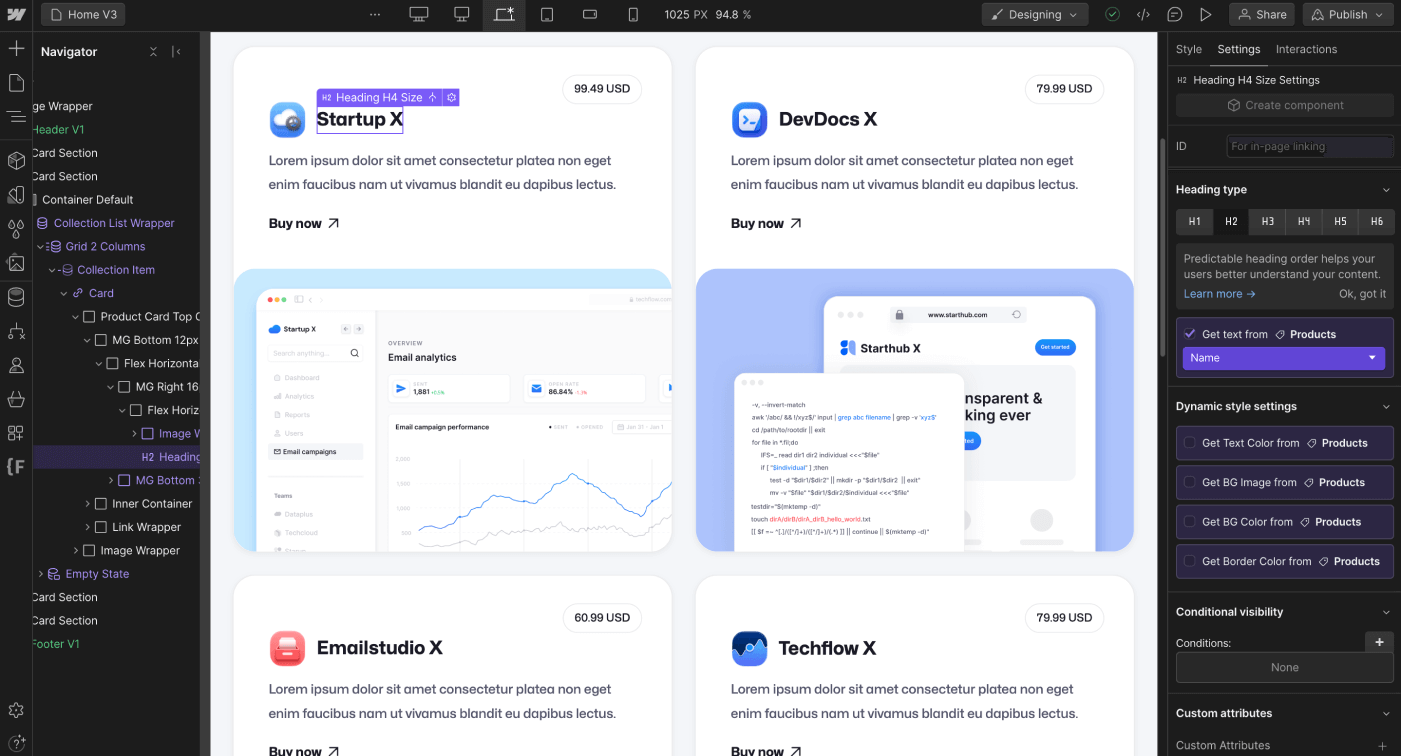Viewport: 1401px width, 756px height.
Task: Collapse the Heading type section
Action: [1386, 190]
